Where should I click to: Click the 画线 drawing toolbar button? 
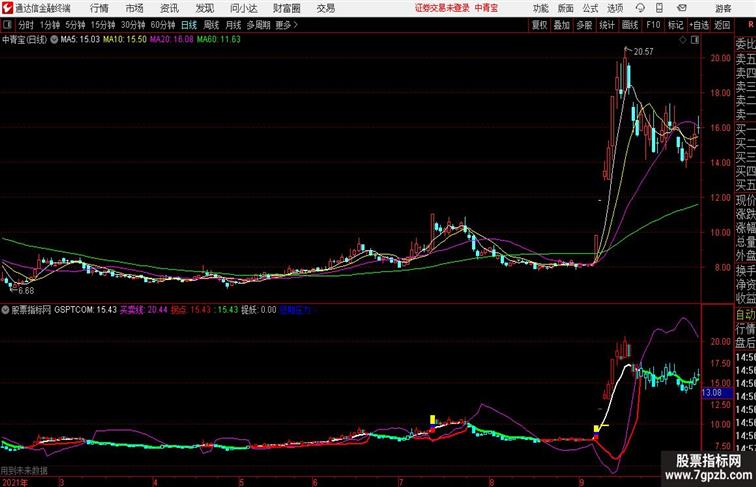point(630,25)
